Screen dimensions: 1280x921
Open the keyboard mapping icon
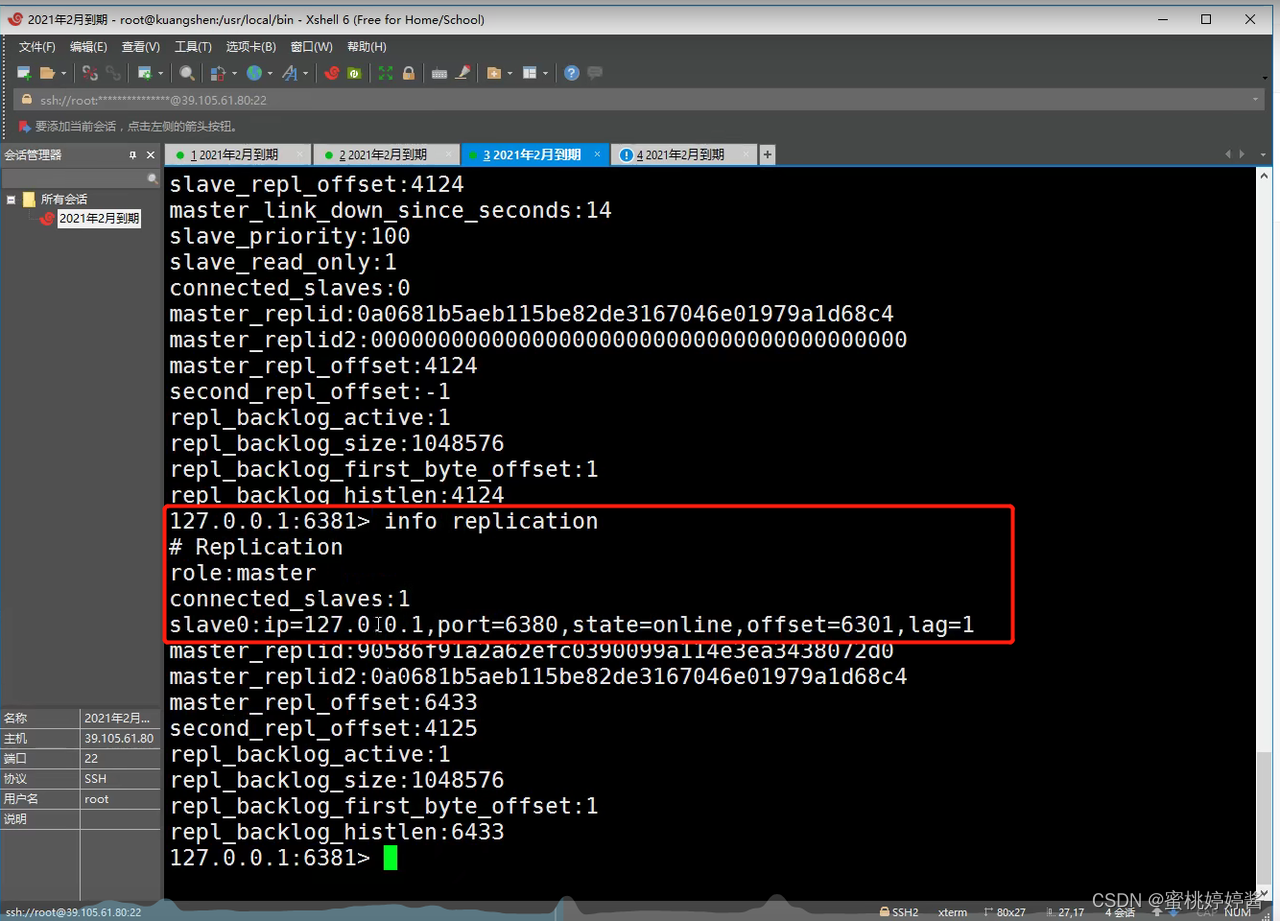[x=439, y=73]
